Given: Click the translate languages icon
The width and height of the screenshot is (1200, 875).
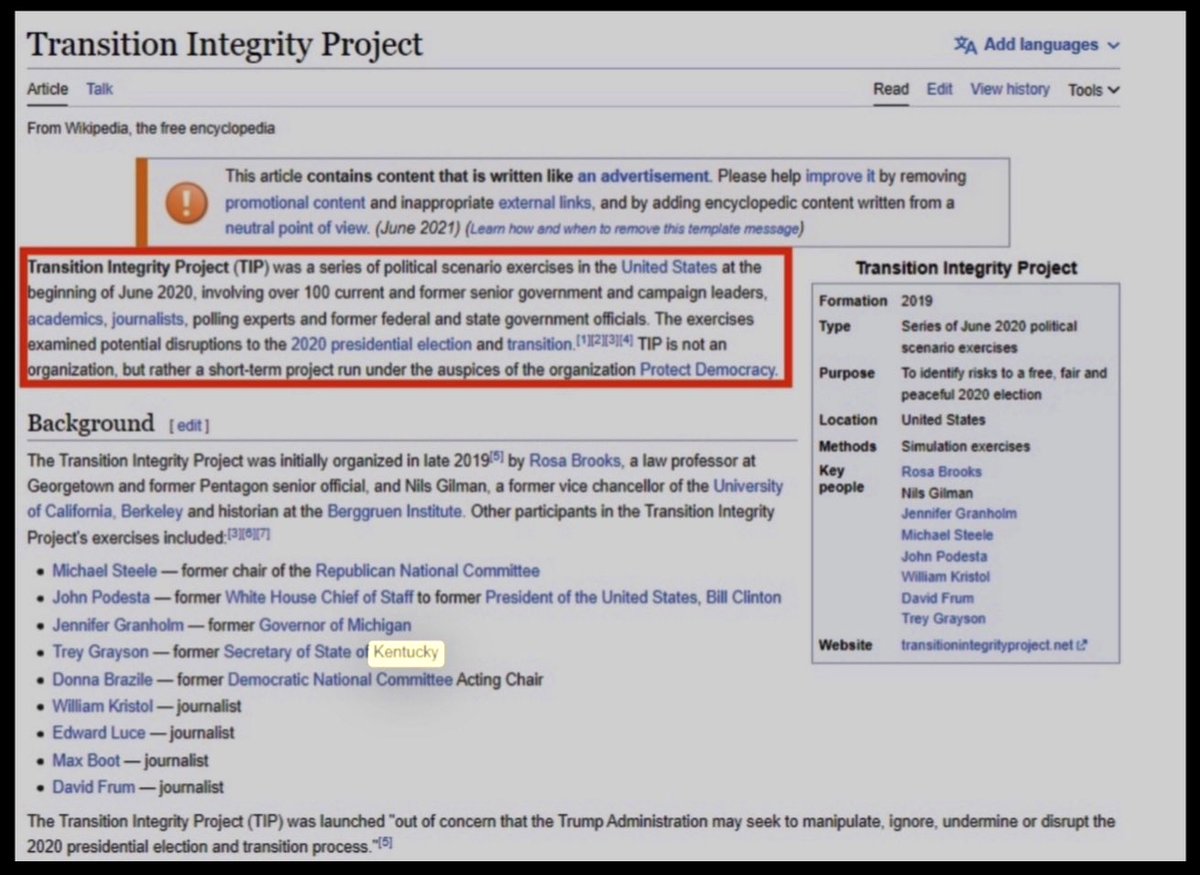Looking at the screenshot, I should 965,45.
